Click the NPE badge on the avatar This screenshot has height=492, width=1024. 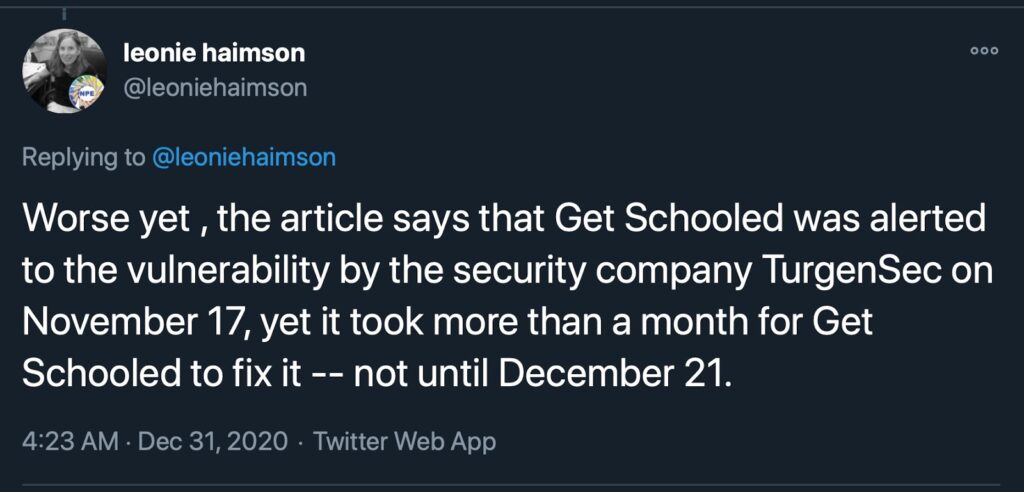pyautogui.click(x=88, y=94)
